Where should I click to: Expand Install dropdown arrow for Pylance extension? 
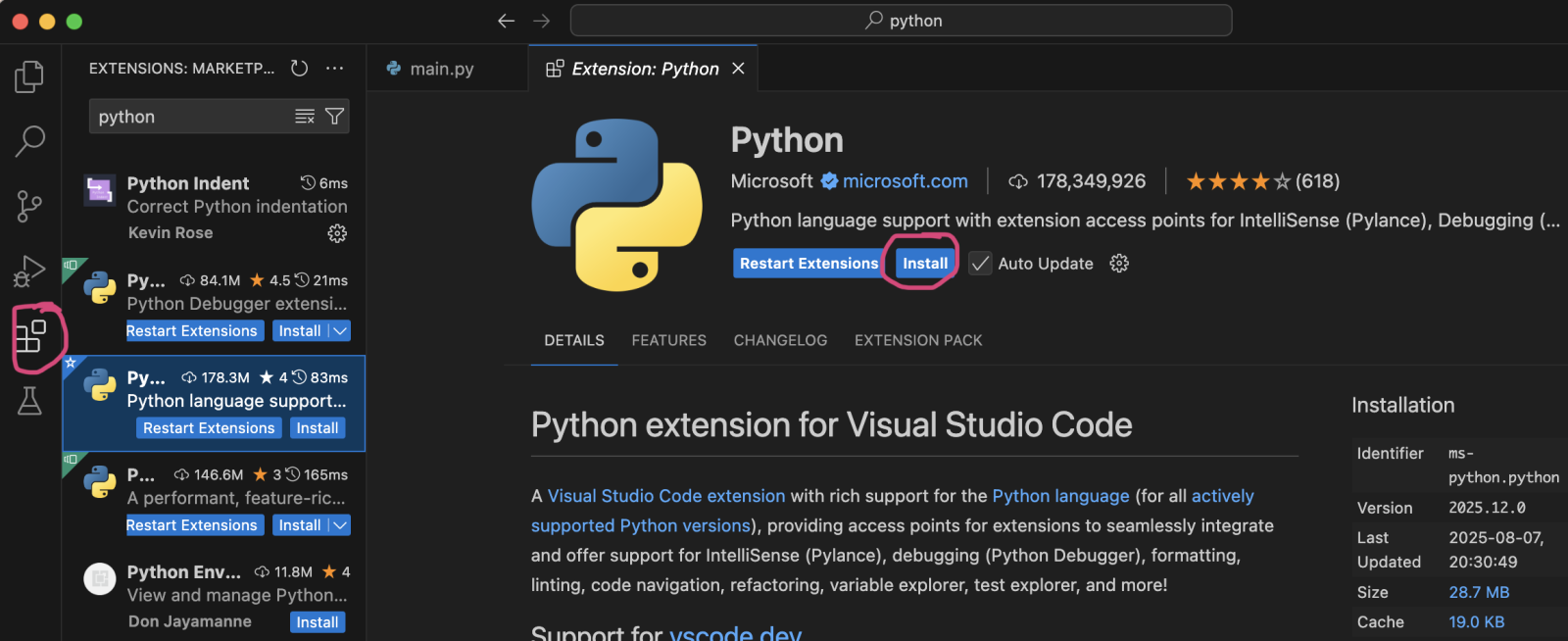pos(340,525)
